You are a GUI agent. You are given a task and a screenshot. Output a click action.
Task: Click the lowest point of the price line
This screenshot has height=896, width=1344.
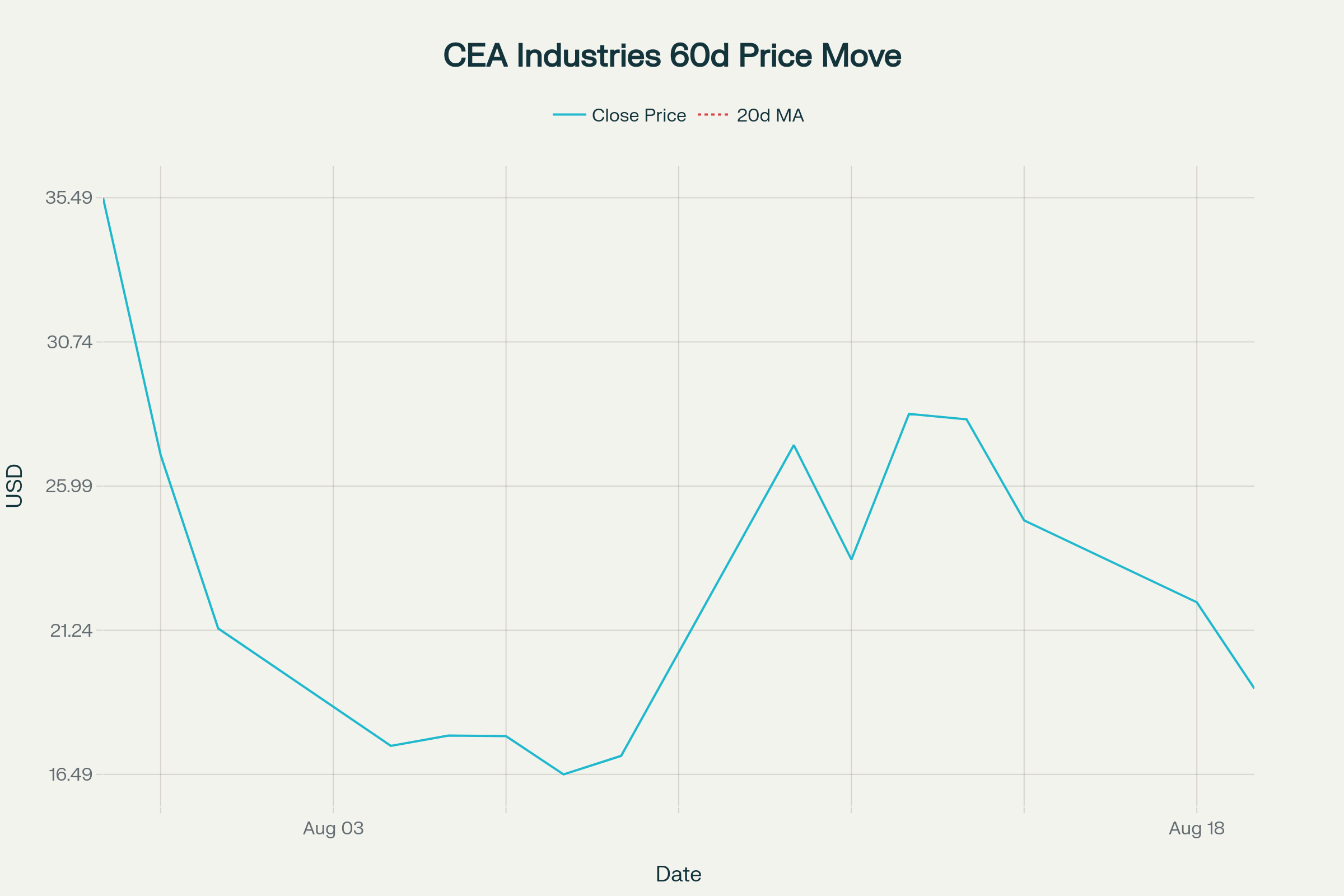(563, 774)
